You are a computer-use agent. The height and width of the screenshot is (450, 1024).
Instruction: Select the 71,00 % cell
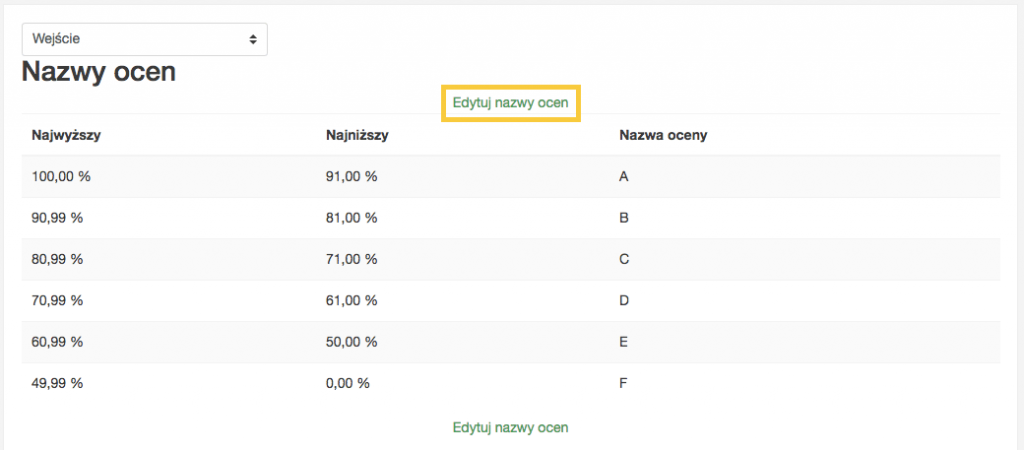(351, 259)
